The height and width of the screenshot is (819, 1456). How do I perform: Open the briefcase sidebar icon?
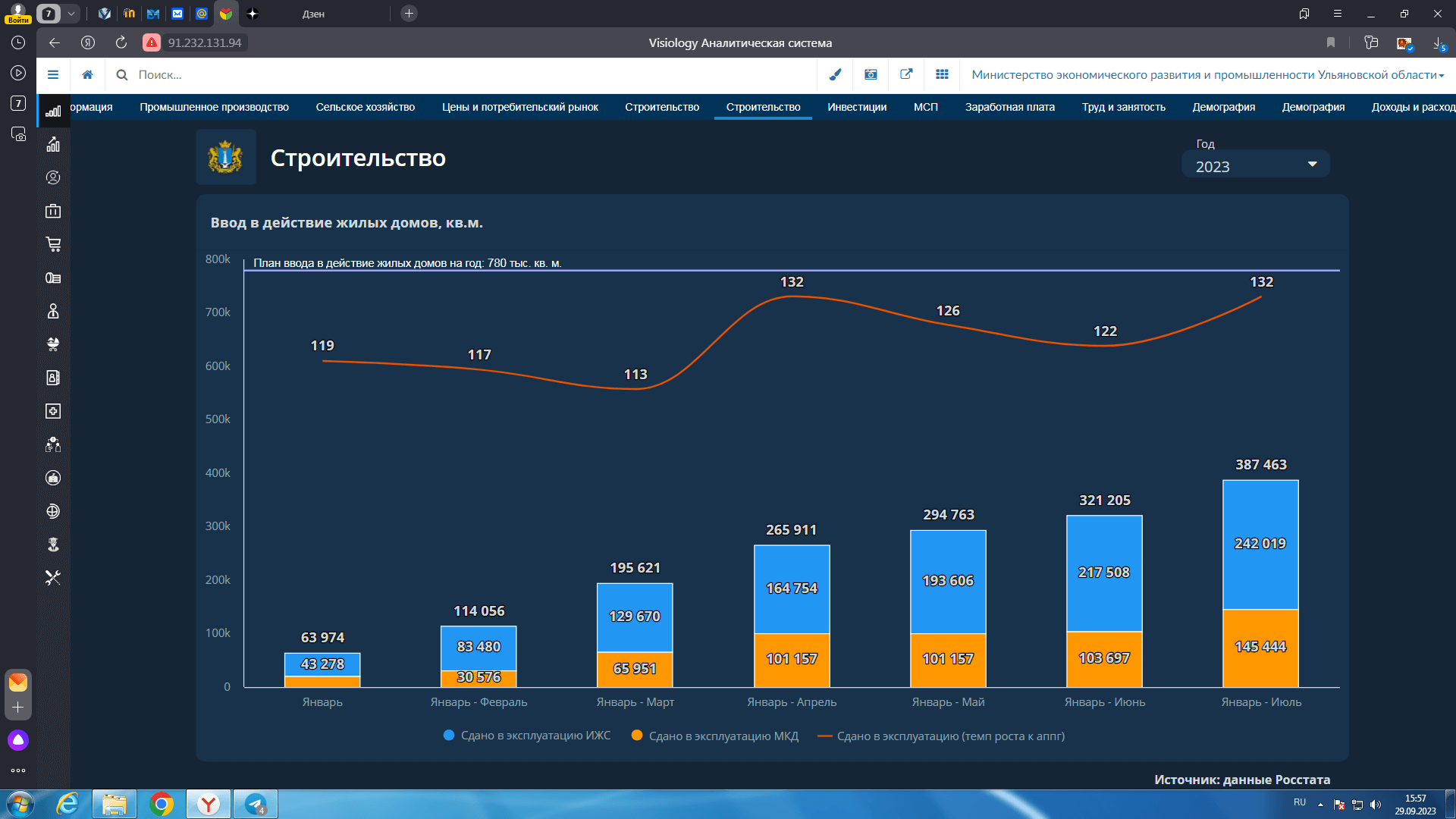click(x=53, y=211)
